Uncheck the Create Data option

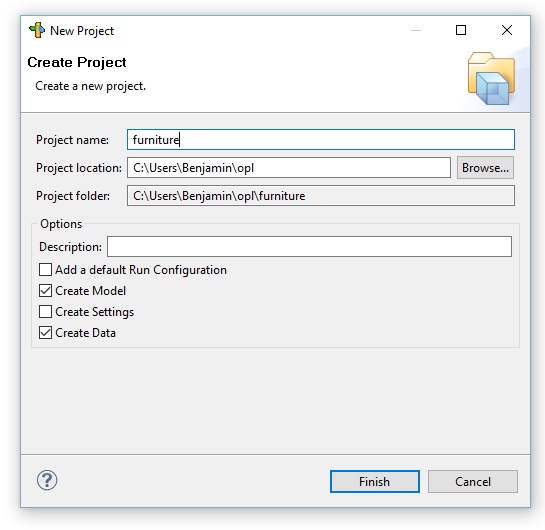[x=46, y=333]
